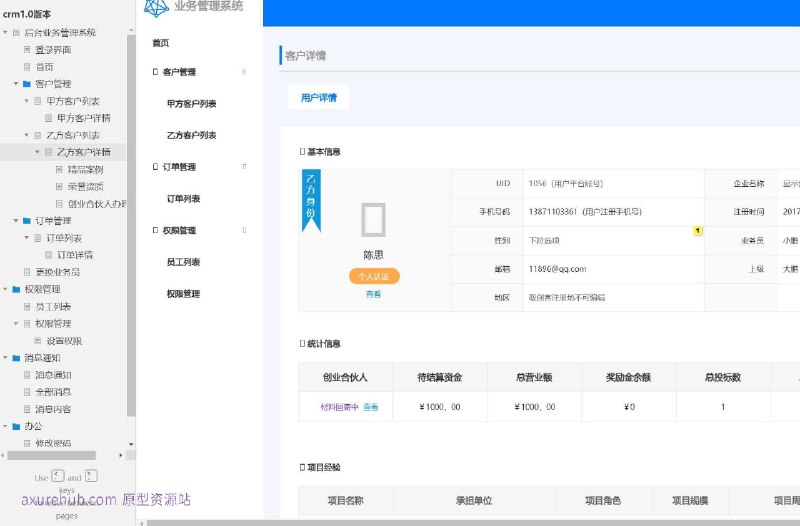Click the tree panel horizontal scrollbar right arrow
Image resolution: width=800 pixels, height=526 pixels.
coord(120,455)
